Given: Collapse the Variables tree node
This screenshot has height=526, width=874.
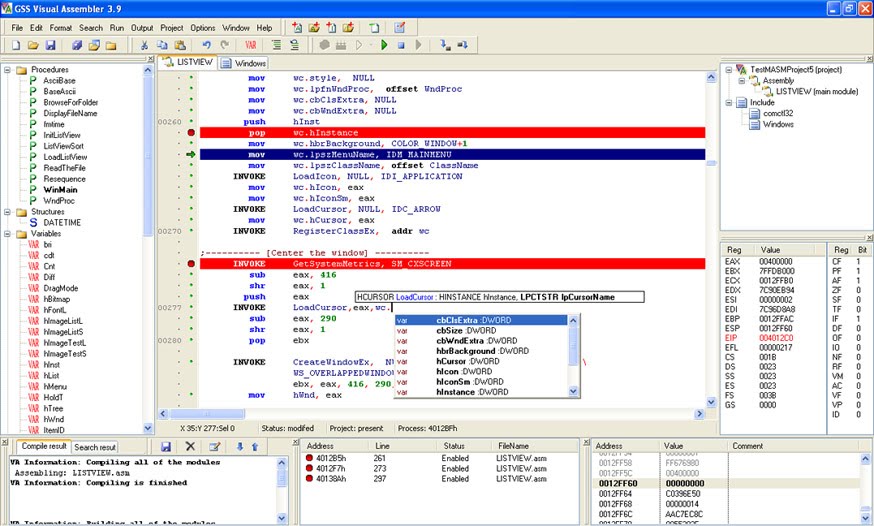Looking at the screenshot, I should tap(8, 234).
